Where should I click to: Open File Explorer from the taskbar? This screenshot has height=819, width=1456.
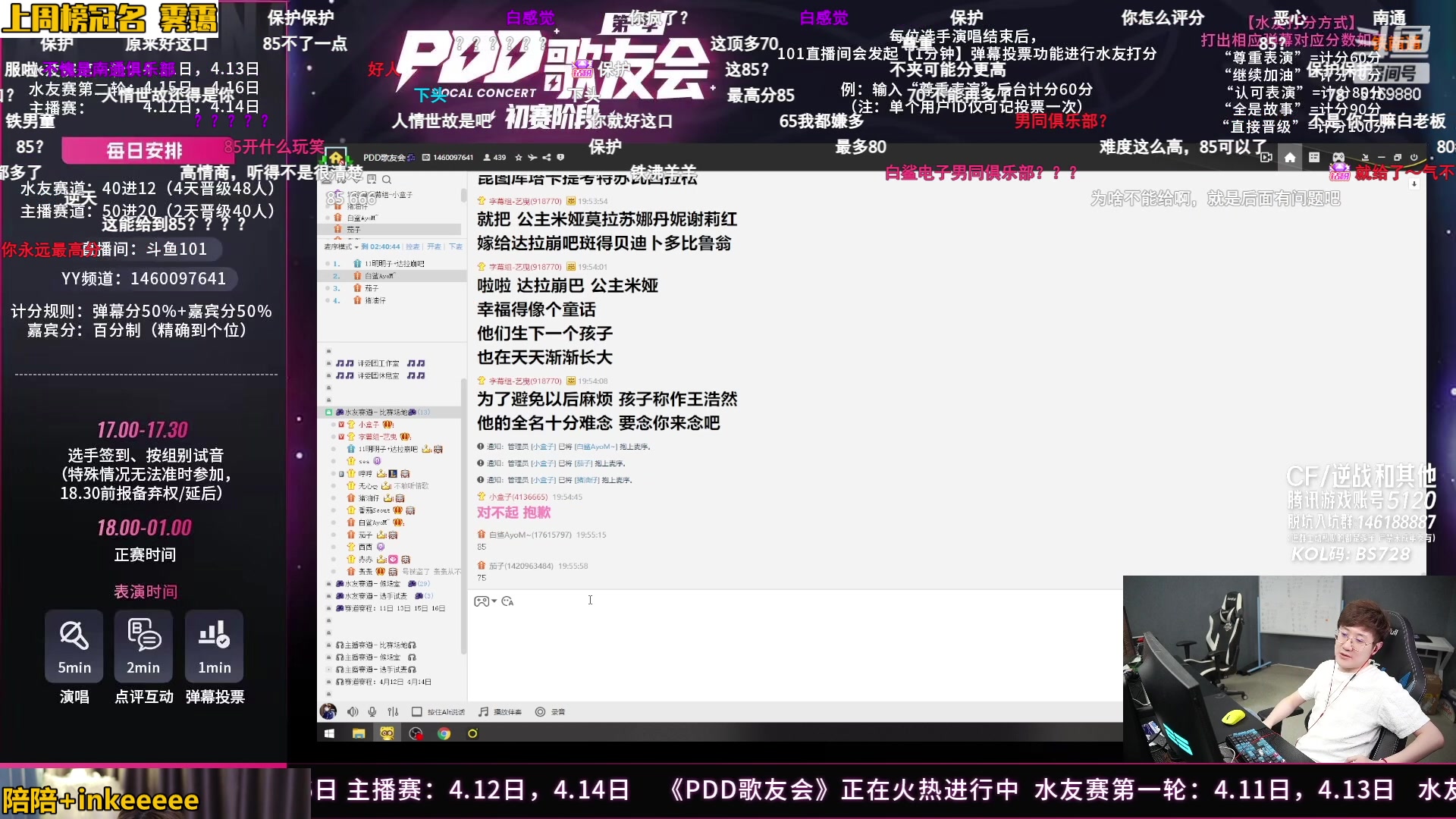click(x=359, y=733)
